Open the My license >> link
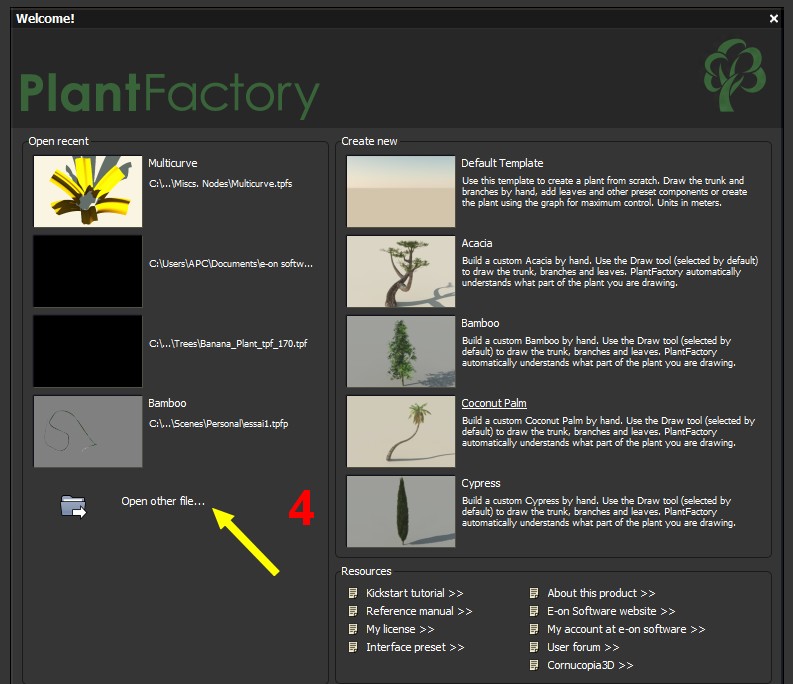This screenshot has width=793, height=684. coord(400,629)
